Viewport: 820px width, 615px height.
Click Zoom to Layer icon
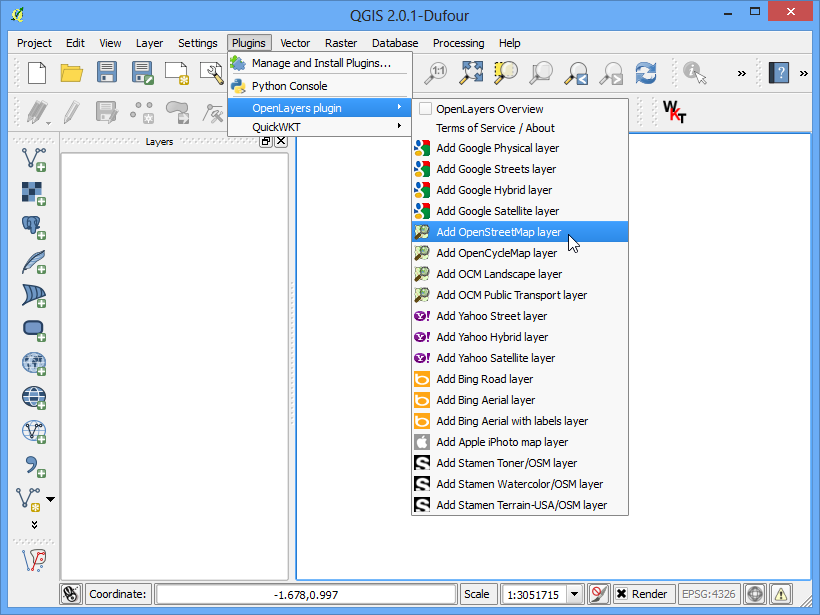pyautogui.click(x=541, y=73)
